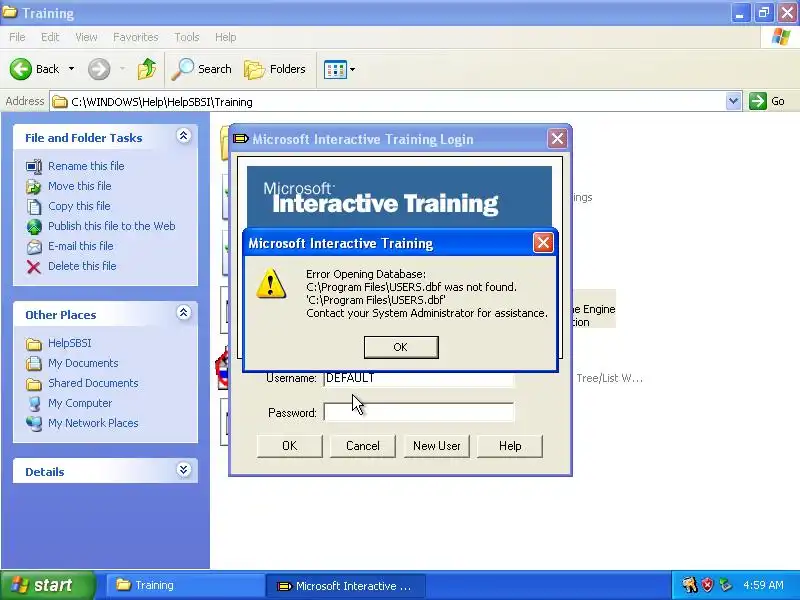Click Move this file link
Image resolution: width=800 pixels, height=600 pixels.
pos(80,186)
